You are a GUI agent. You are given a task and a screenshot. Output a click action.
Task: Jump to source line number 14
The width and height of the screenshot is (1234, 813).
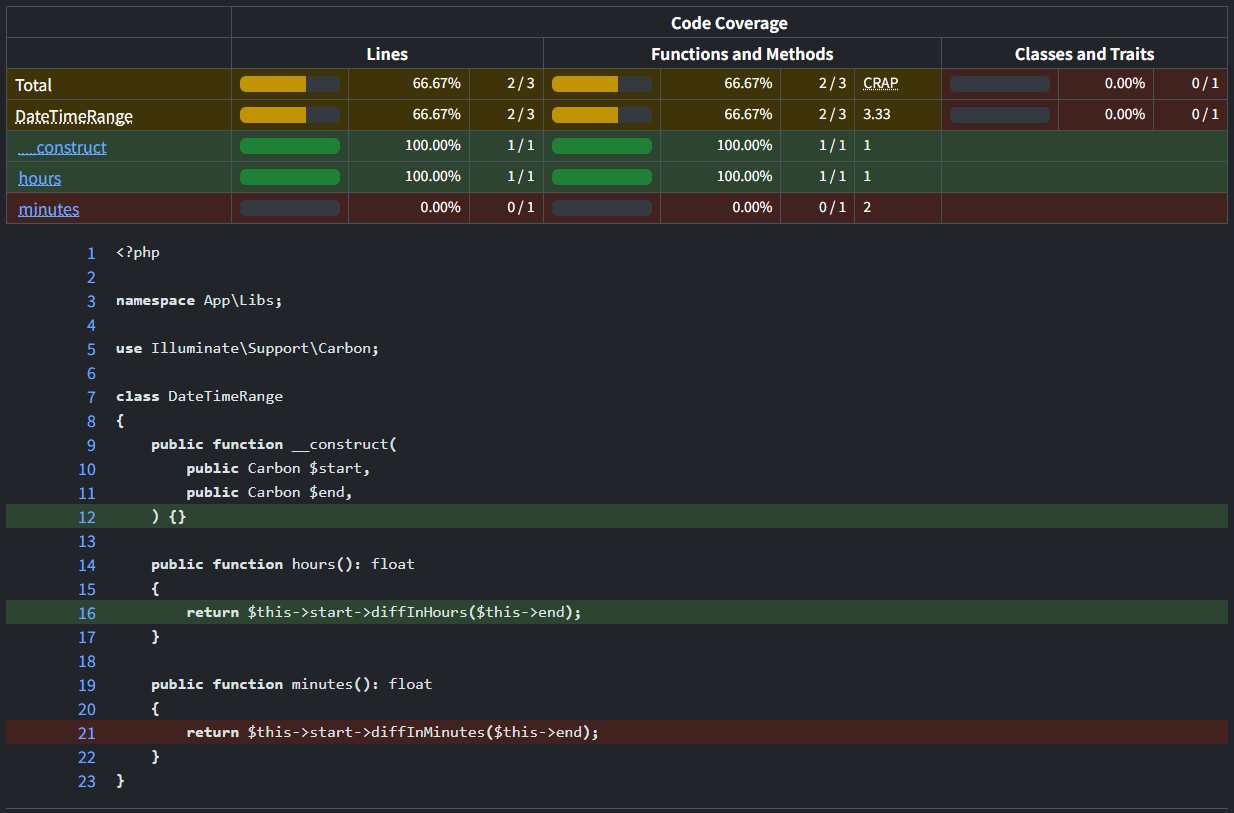point(87,565)
